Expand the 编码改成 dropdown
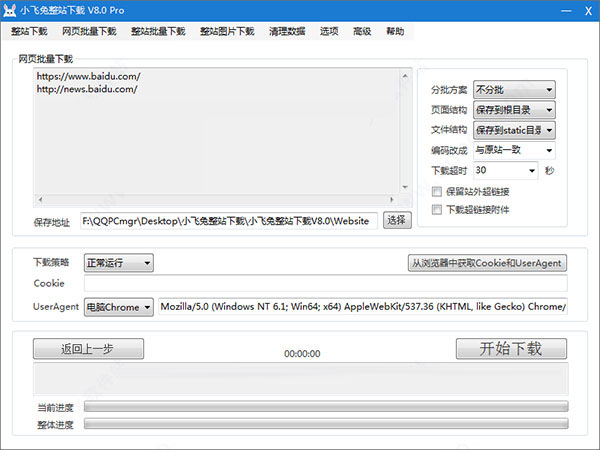600x450 pixels. pyautogui.click(x=514, y=150)
